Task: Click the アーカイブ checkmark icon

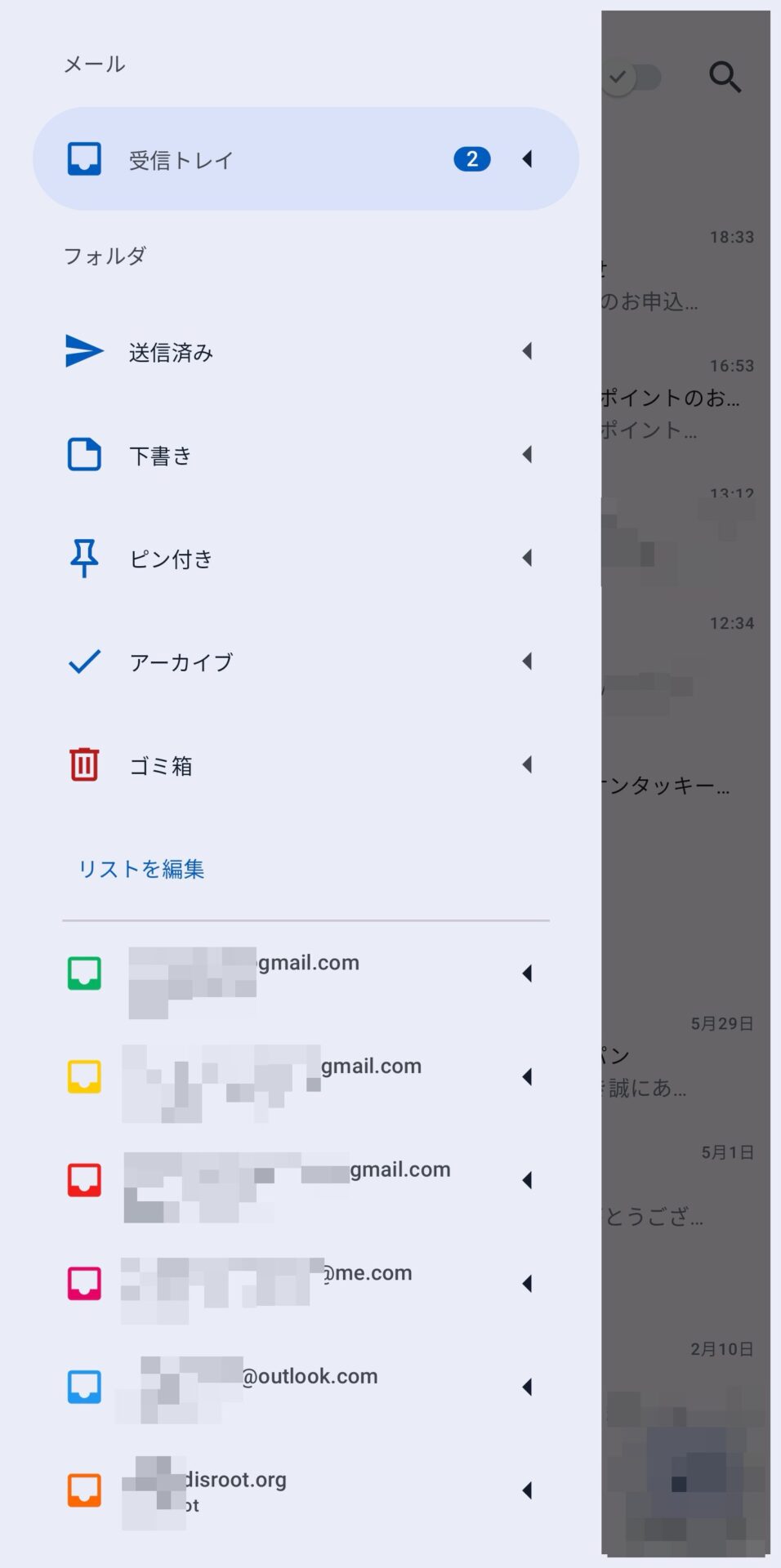Action: [x=84, y=661]
